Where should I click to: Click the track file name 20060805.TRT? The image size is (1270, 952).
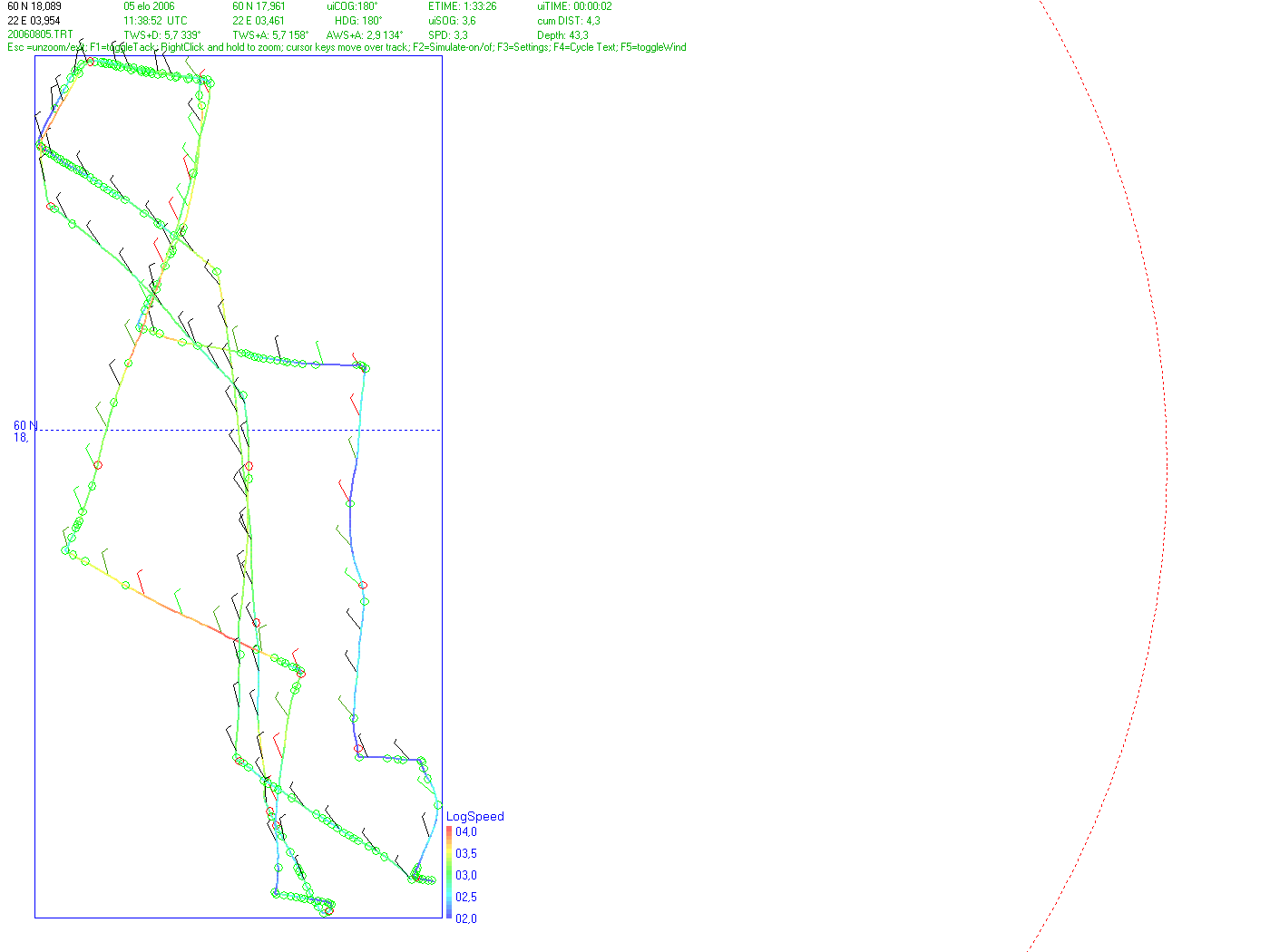tap(40, 34)
